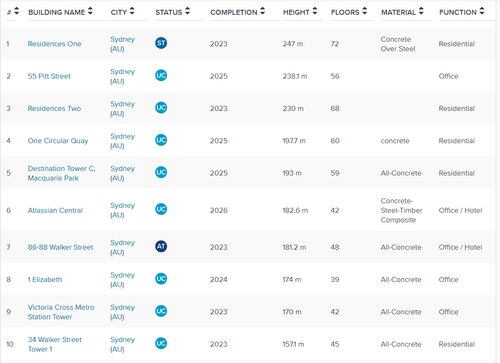The height and width of the screenshot is (363, 500).
Task: Select the 68 floors cell
Action: click(335, 109)
